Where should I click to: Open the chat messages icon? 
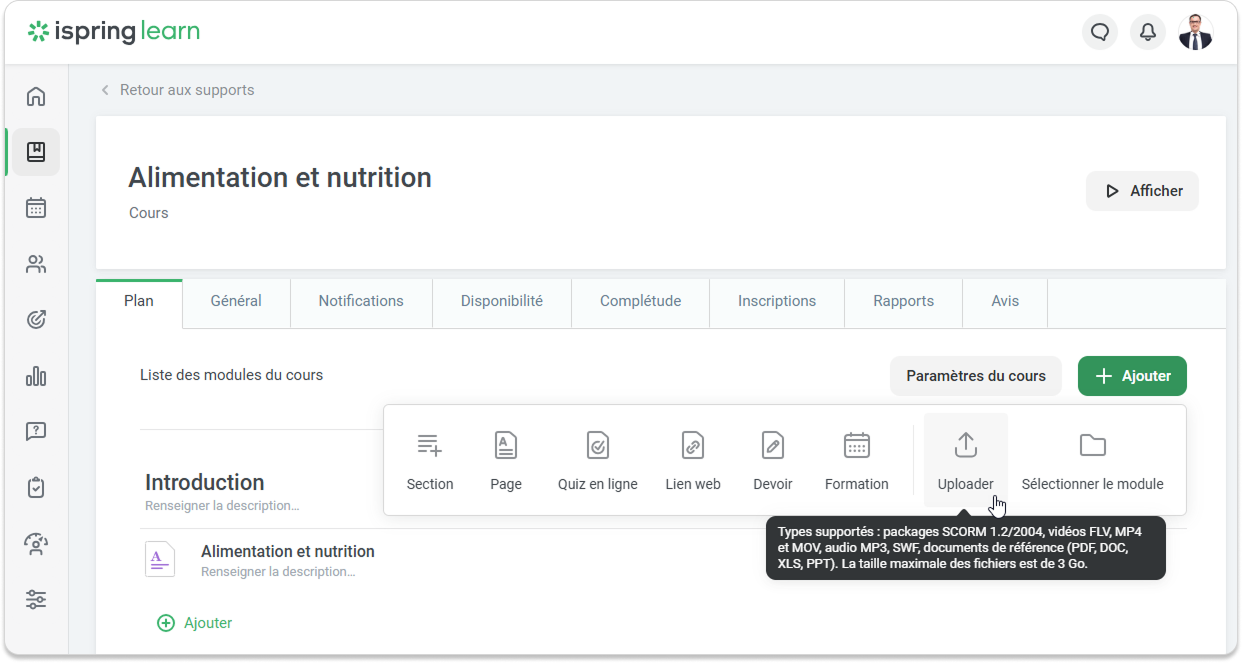pos(1100,33)
